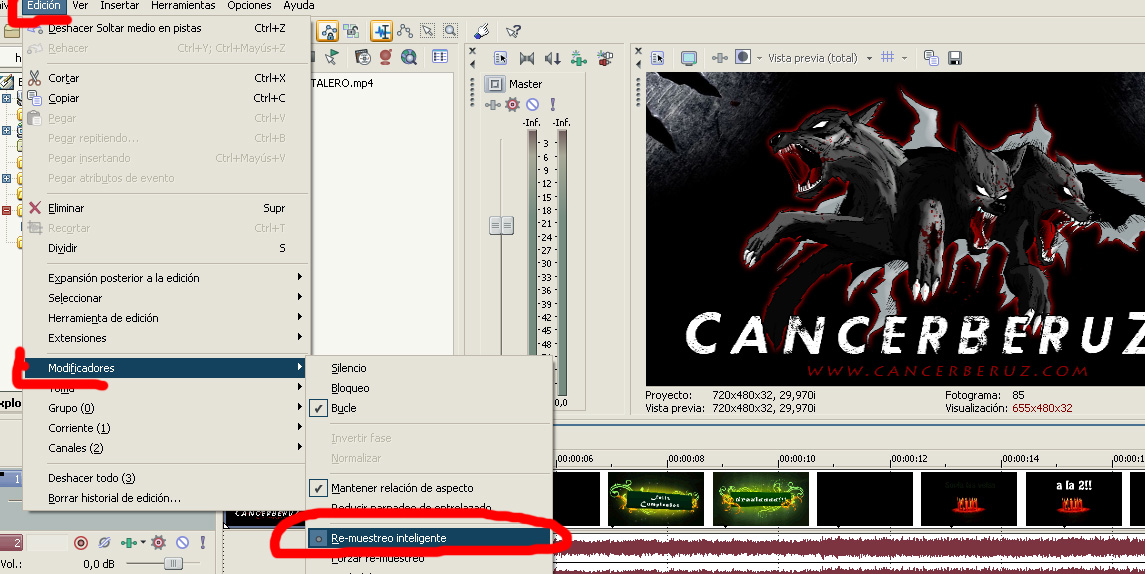Open the Herramienta de edición submenu

(166, 318)
